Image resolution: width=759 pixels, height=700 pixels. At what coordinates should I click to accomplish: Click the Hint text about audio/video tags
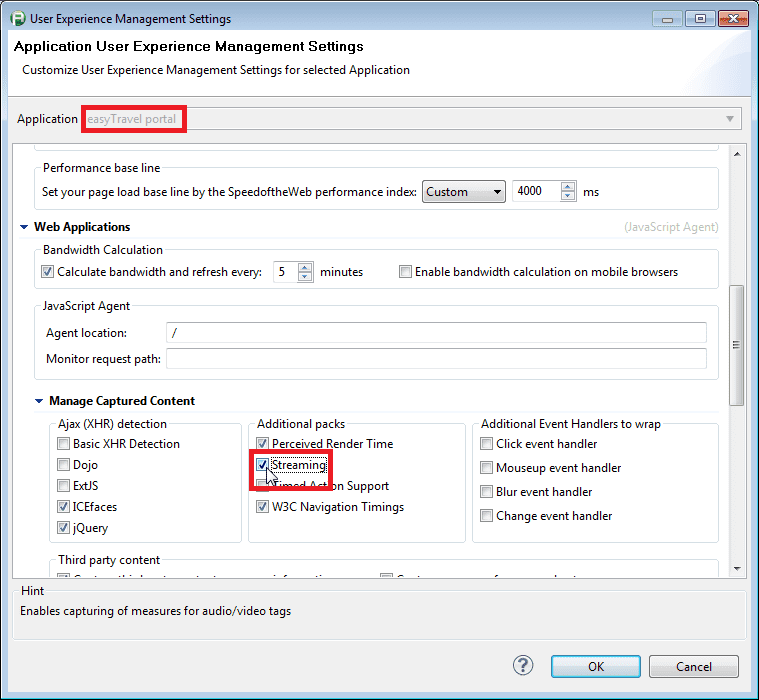[155, 611]
